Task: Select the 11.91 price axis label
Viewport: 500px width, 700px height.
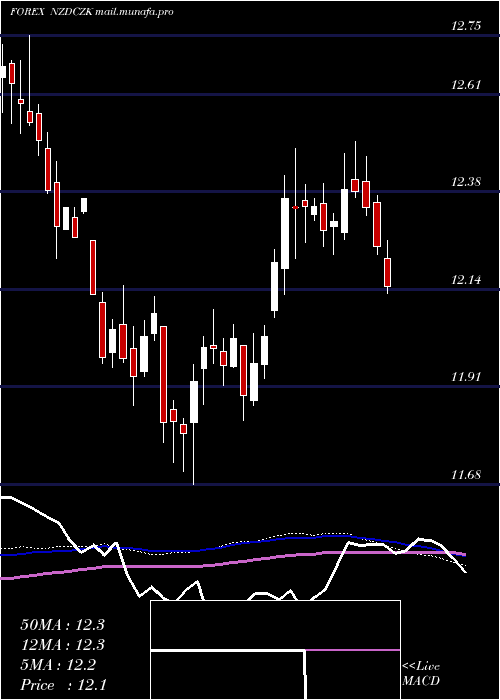Action: (x=466, y=377)
